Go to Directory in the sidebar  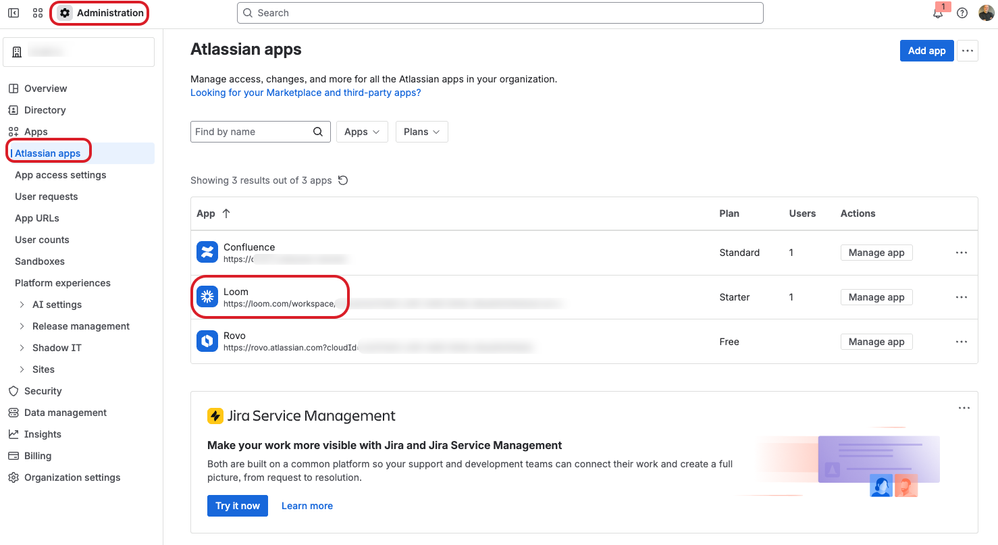click(x=45, y=110)
